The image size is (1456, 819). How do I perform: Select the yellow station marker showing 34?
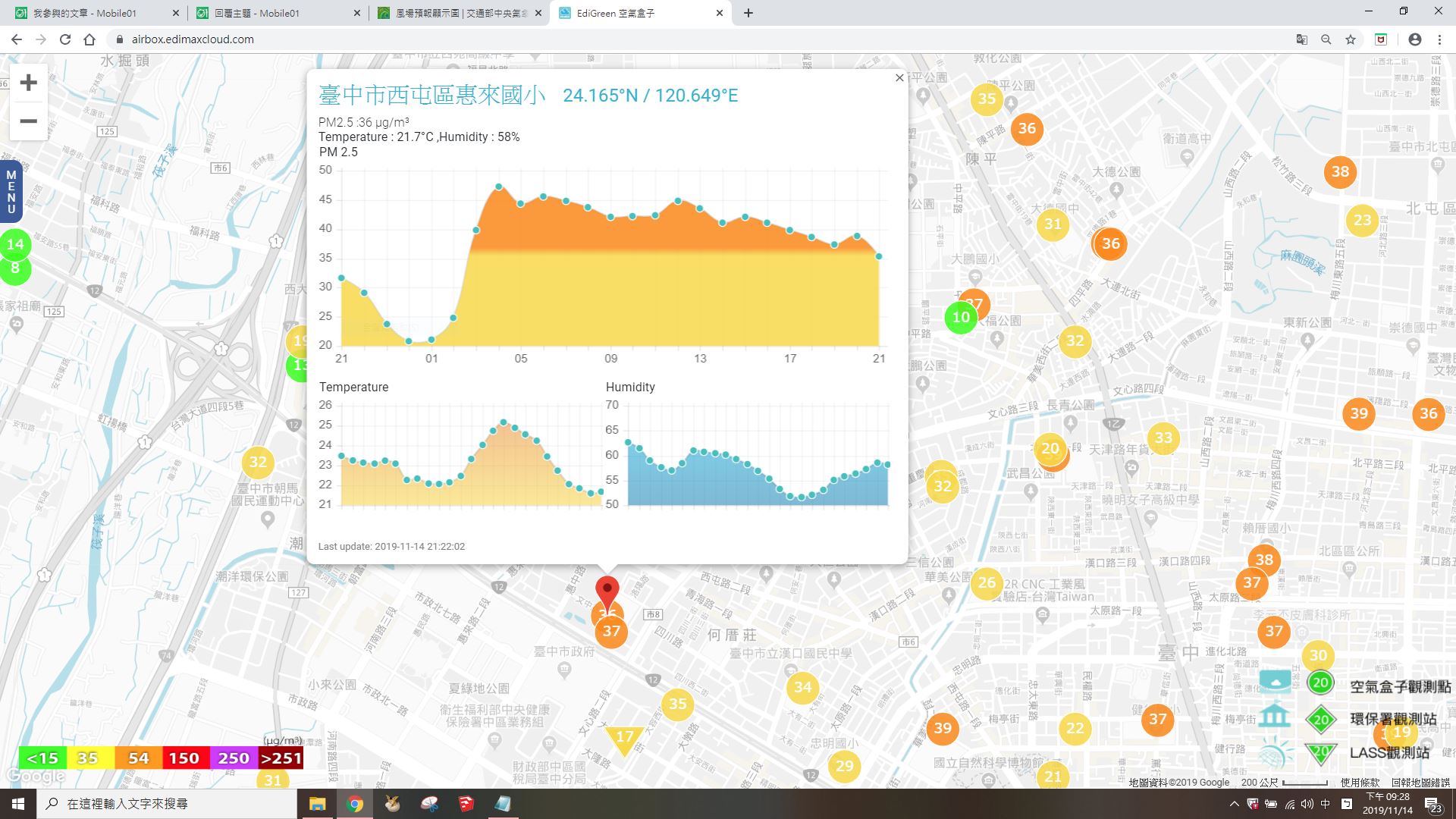(802, 688)
